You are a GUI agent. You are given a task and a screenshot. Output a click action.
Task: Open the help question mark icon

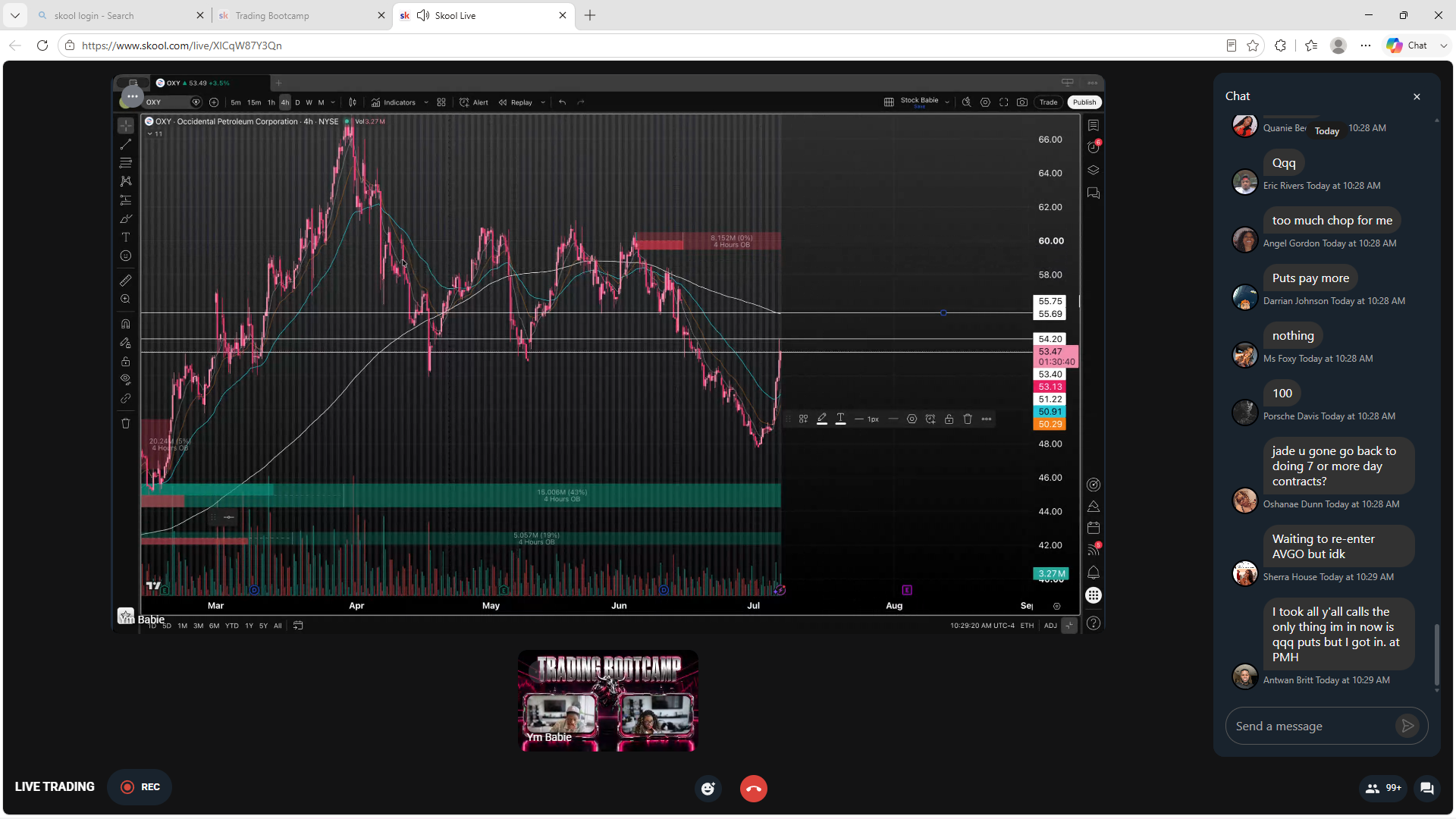click(x=1094, y=623)
